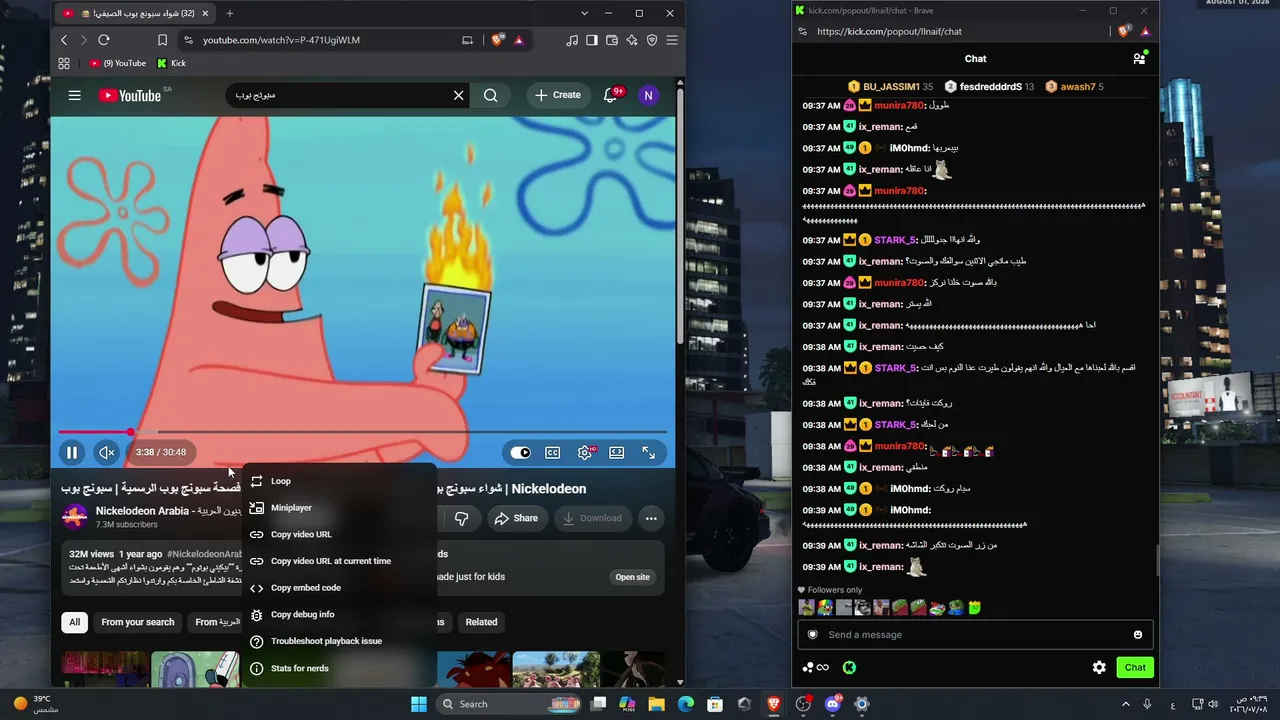Open the (9) YouTube bookmark
The width and height of the screenshot is (1280, 720).
[118, 63]
